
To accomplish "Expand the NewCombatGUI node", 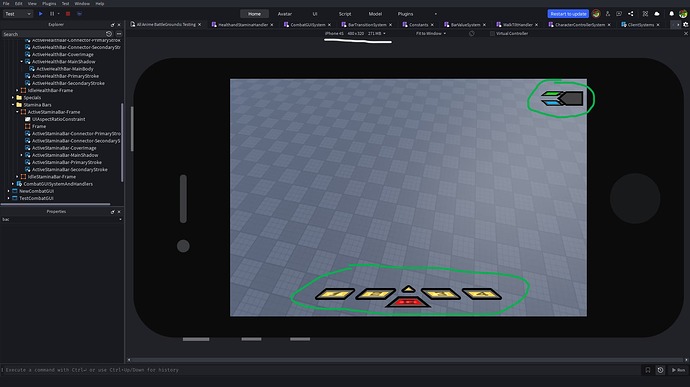I will [x=8, y=191].
